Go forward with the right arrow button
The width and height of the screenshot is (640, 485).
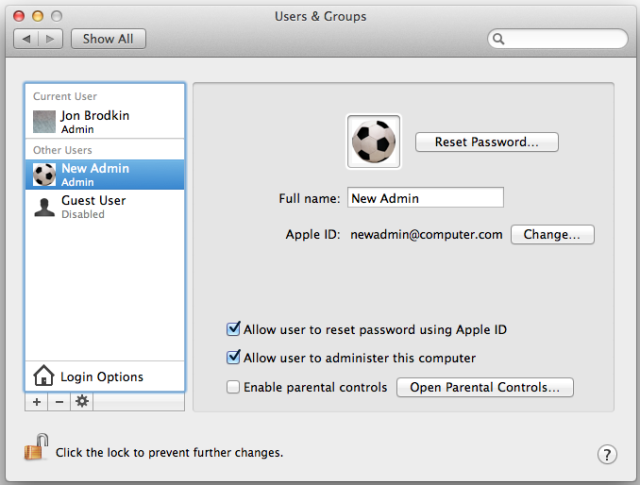pos(50,39)
